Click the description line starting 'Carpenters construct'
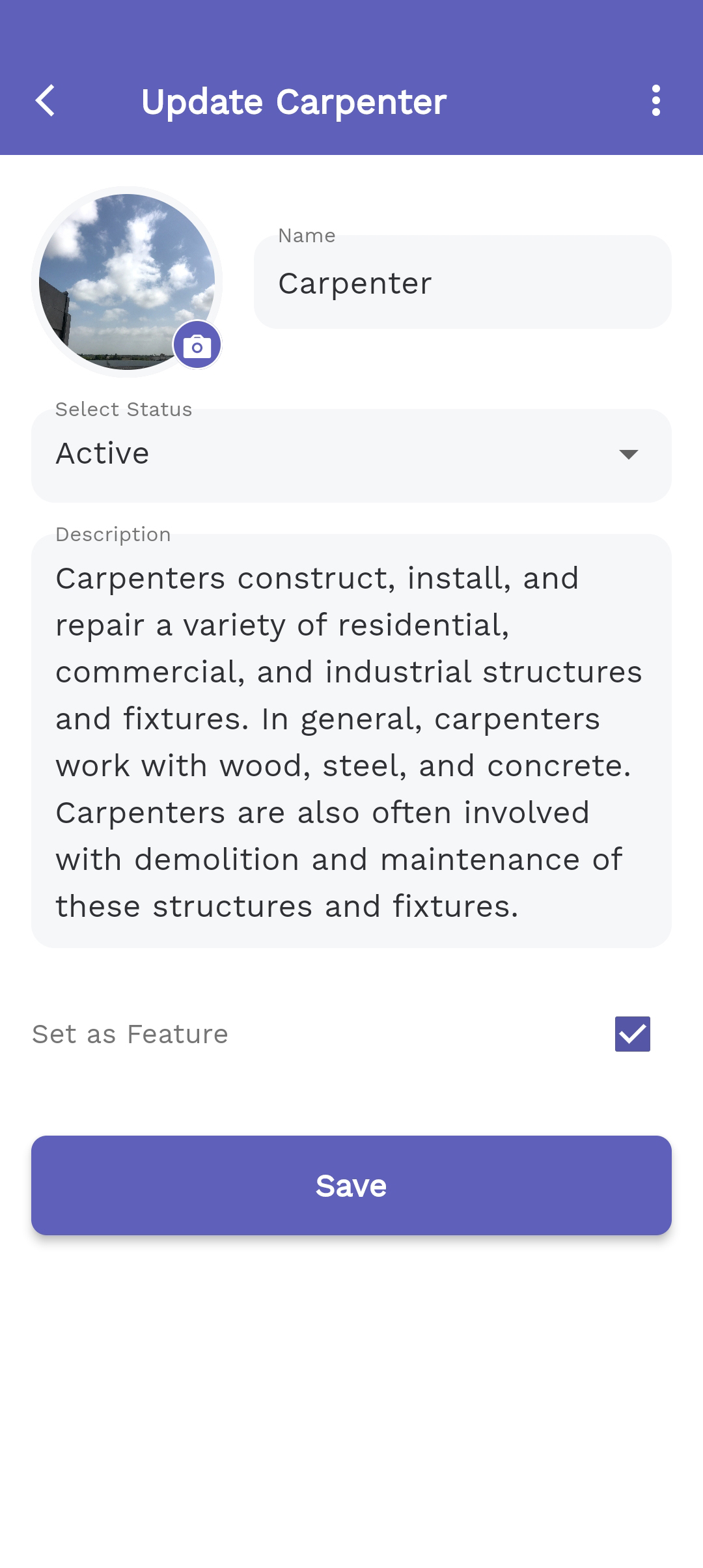 coord(317,578)
